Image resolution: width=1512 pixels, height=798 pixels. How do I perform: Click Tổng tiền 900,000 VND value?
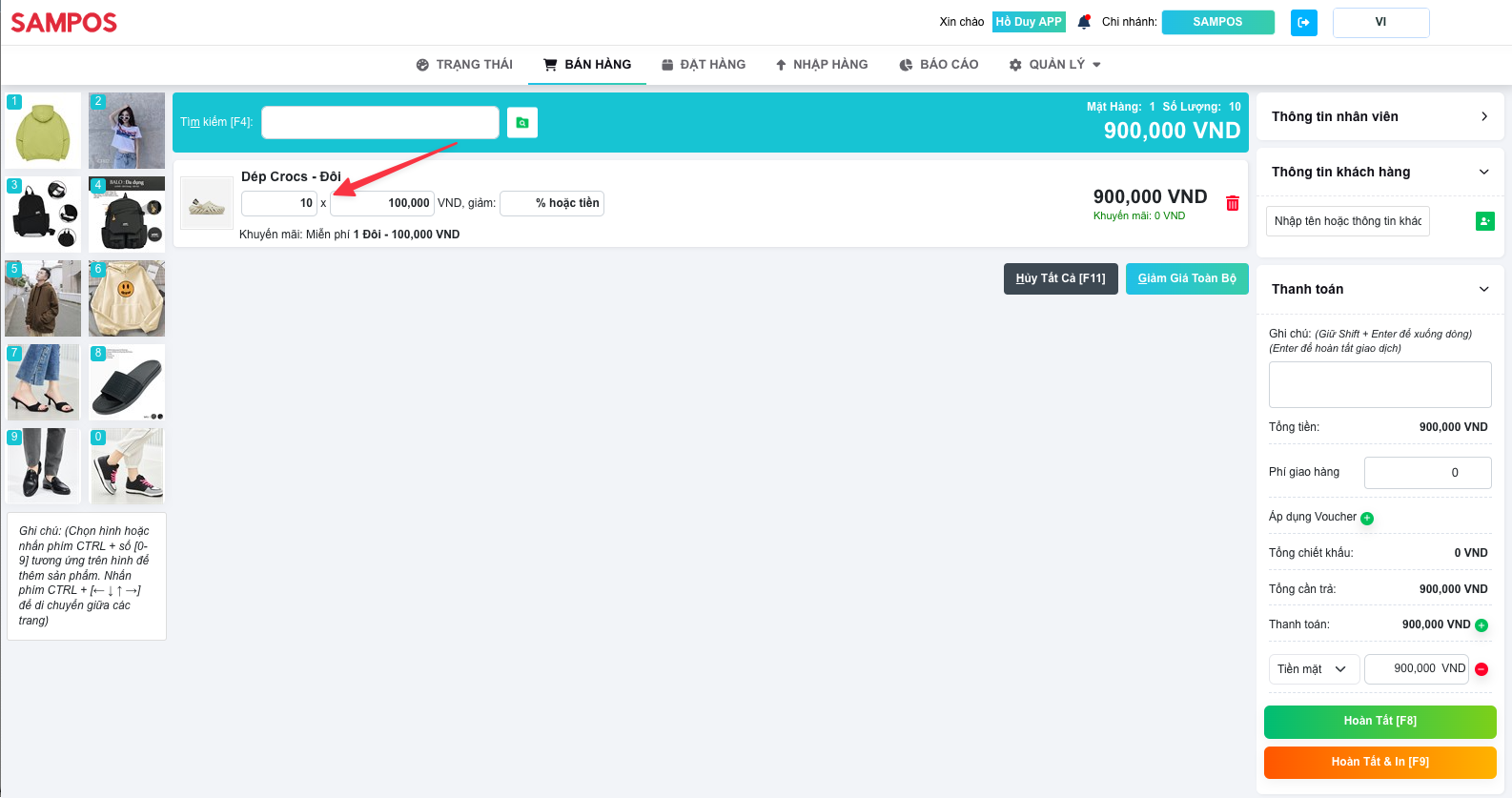(x=1453, y=427)
